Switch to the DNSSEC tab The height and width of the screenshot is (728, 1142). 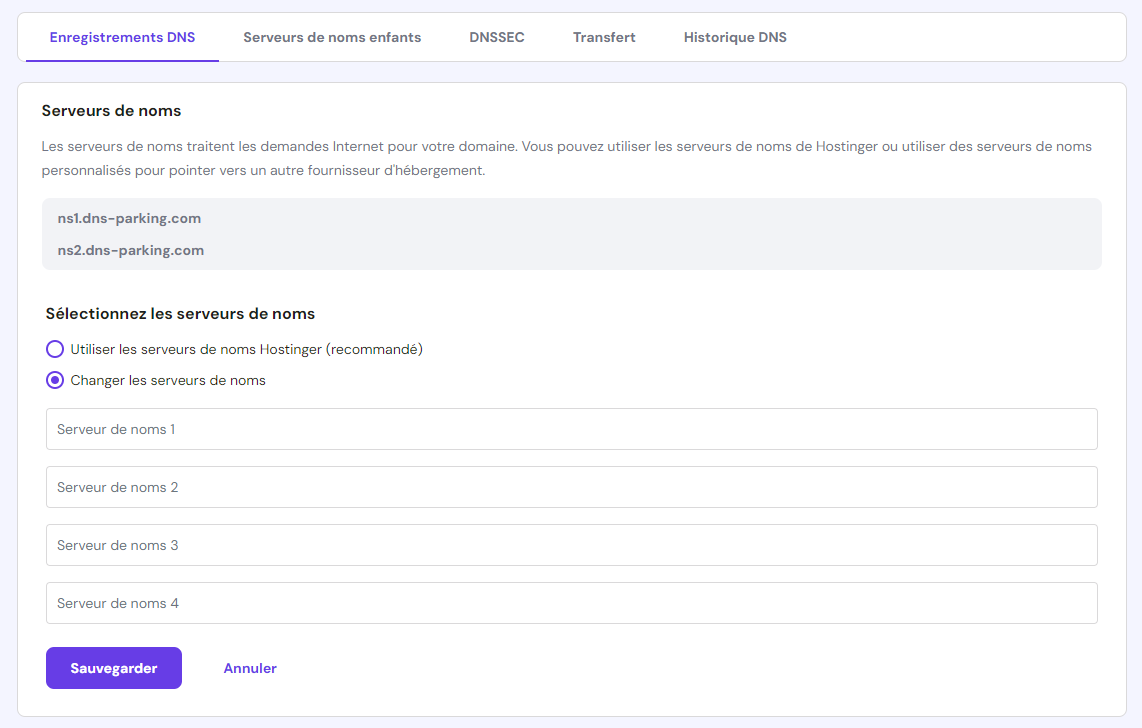[496, 37]
